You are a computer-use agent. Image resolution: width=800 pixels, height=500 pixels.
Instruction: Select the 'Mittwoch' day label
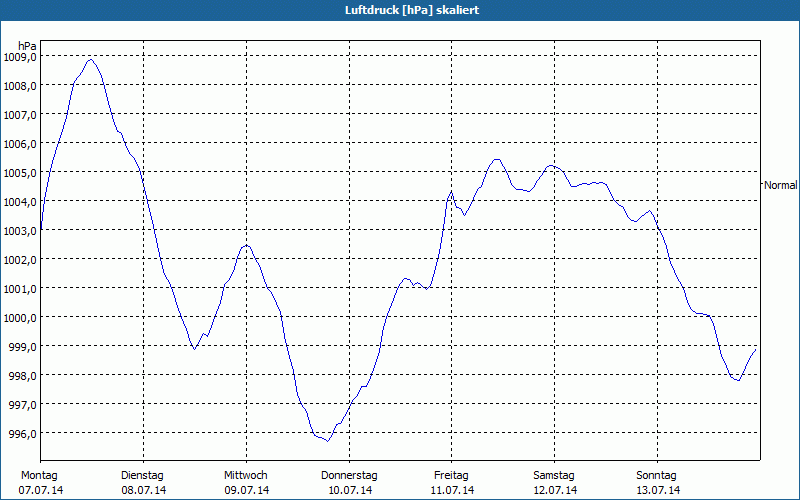[x=246, y=476]
